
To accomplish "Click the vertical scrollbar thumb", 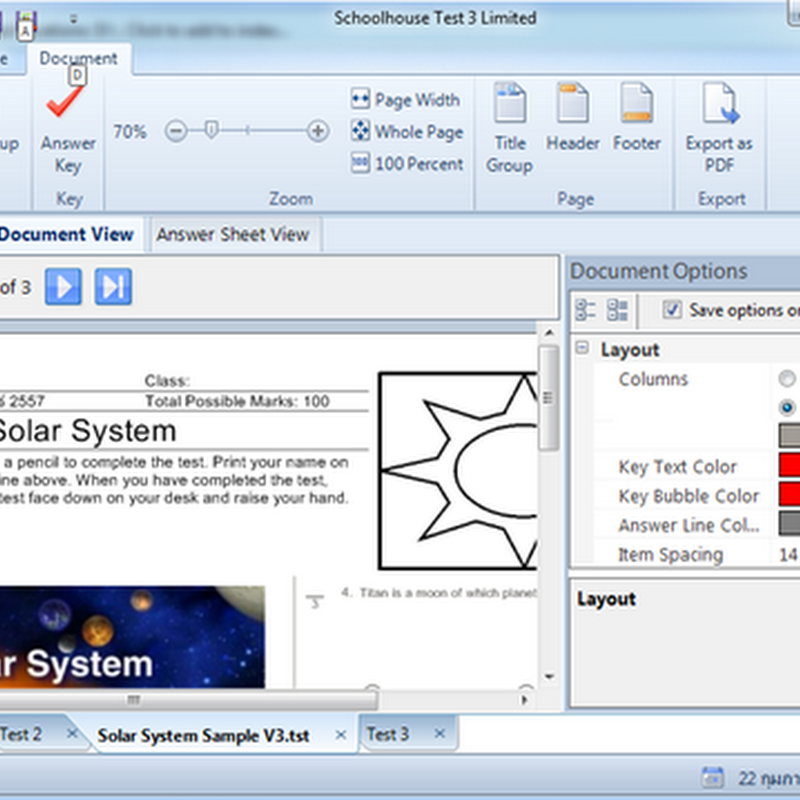I will (x=548, y=398).
